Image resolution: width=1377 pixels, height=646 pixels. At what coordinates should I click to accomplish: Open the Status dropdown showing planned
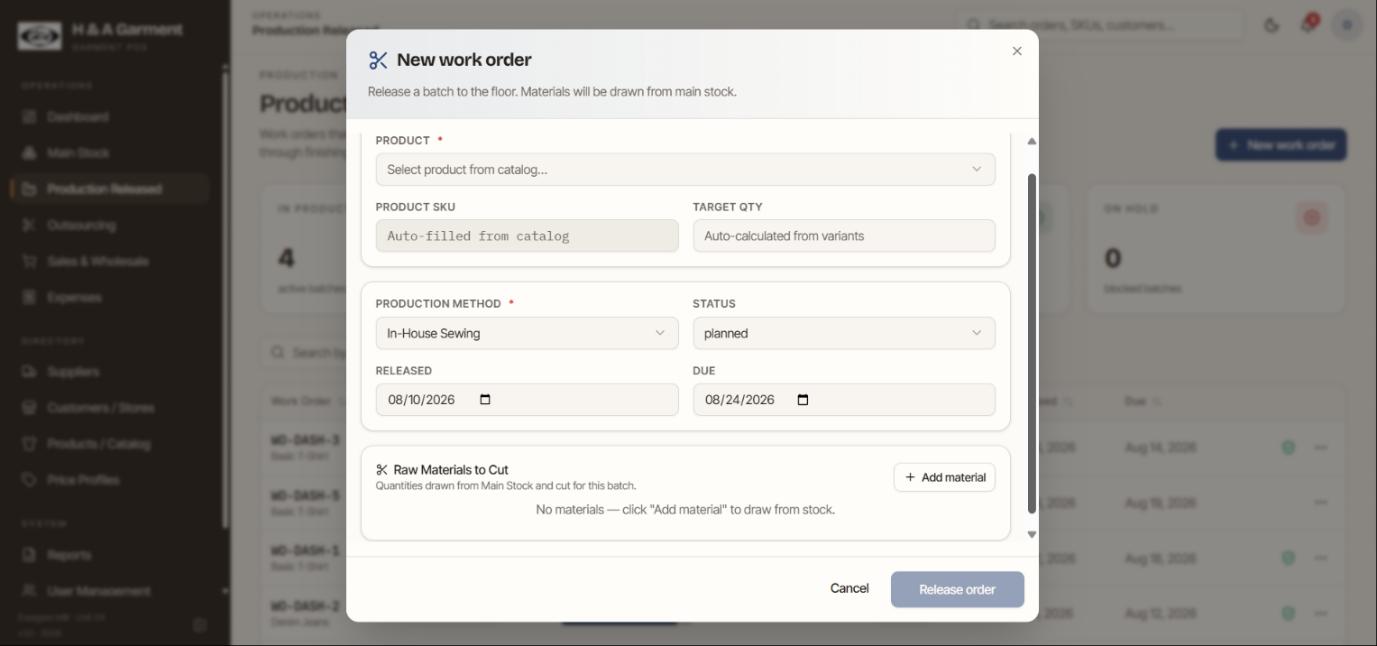[844, 333]
